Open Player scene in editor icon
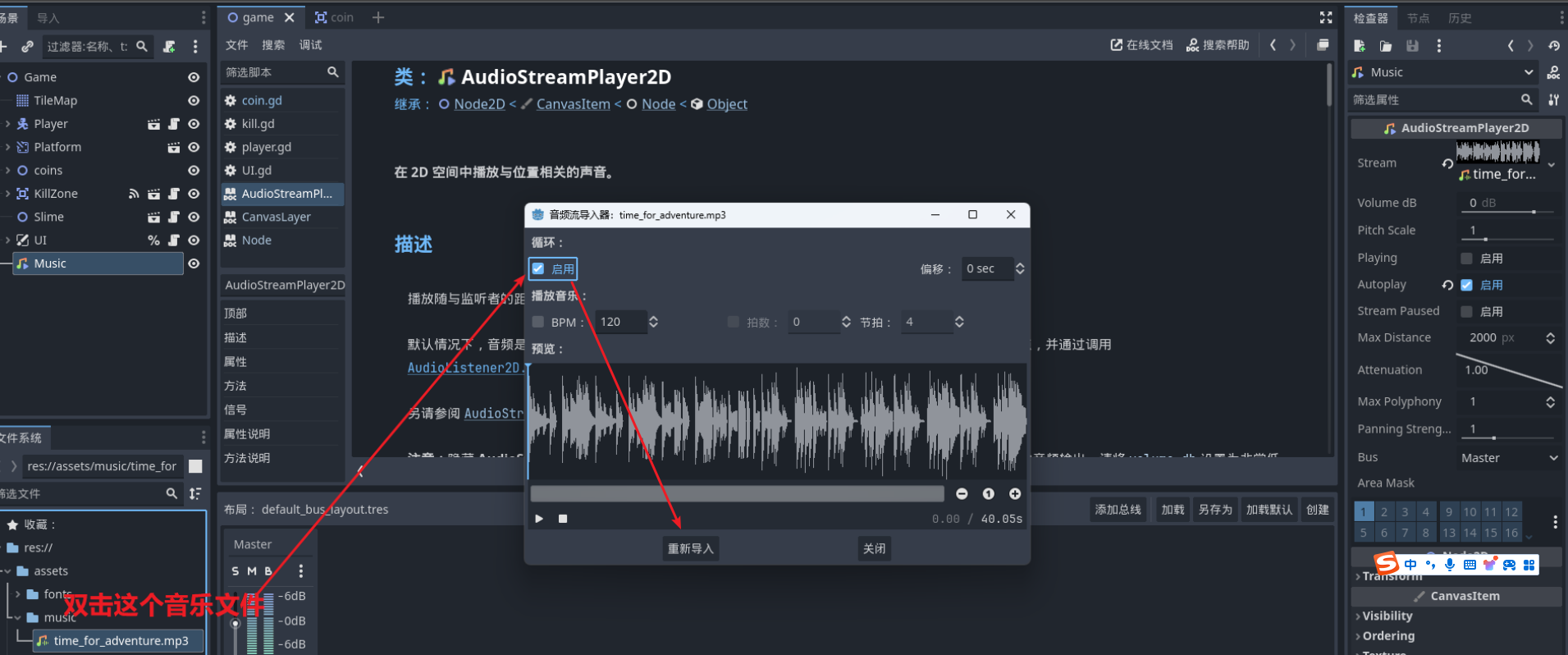 tap(153, 124)
